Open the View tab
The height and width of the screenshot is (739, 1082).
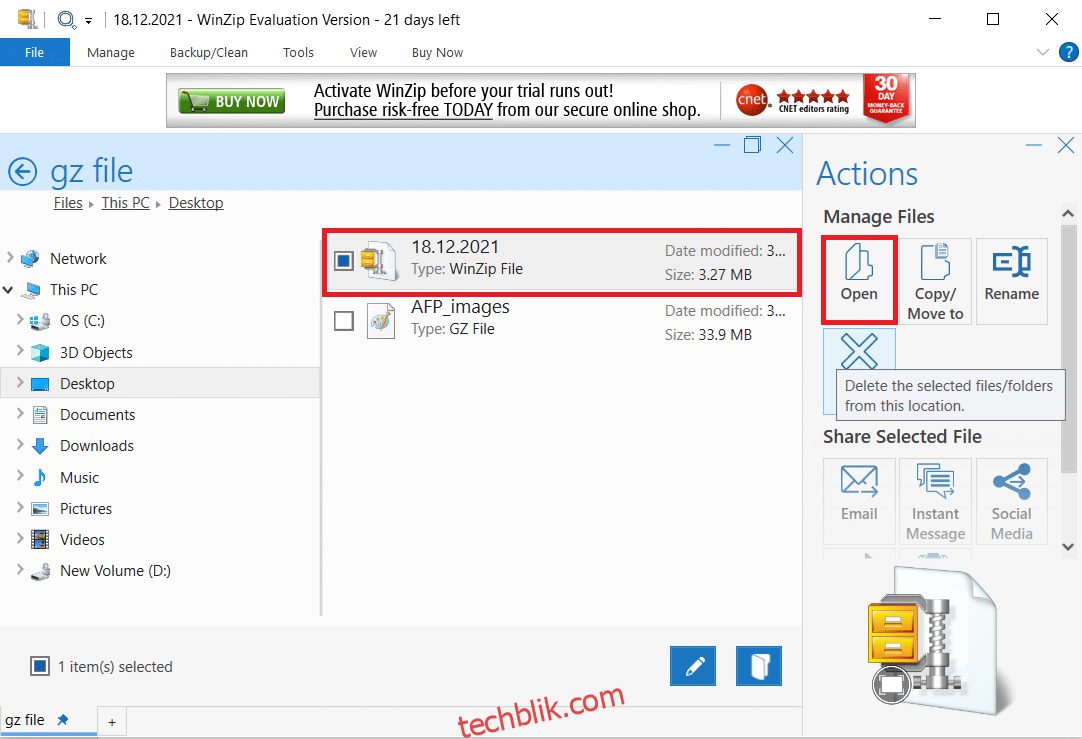pos(363,52)
